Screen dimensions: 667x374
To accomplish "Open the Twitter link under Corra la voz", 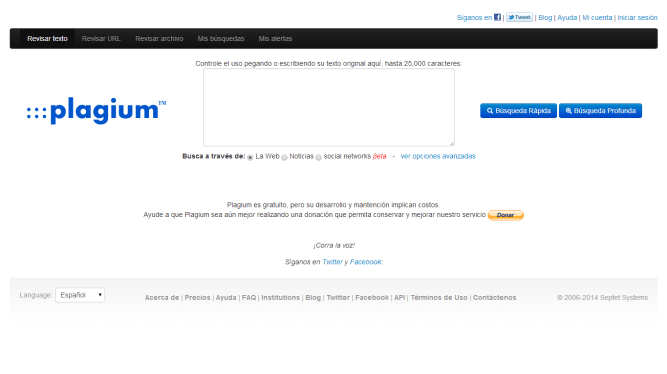I will tap(332, 262).
